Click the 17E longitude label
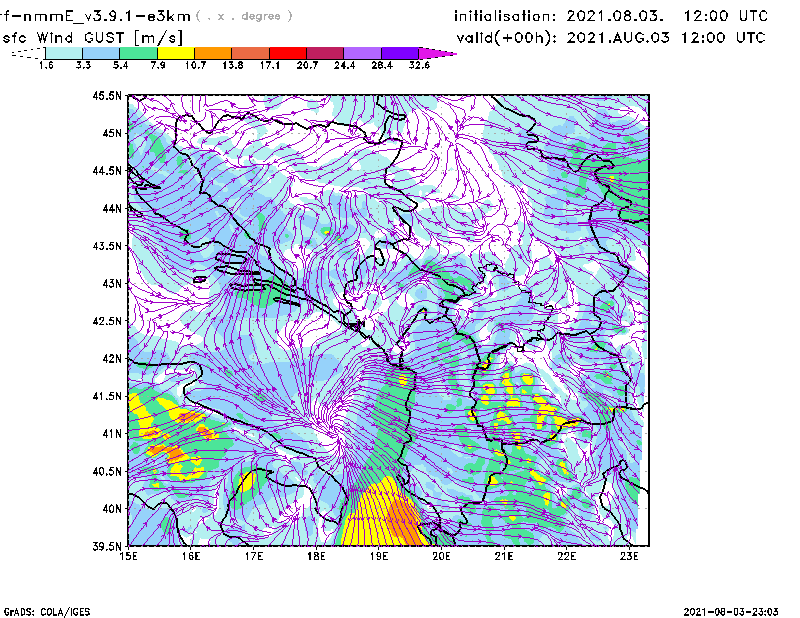The image size is (800, 618). [254, 556]
